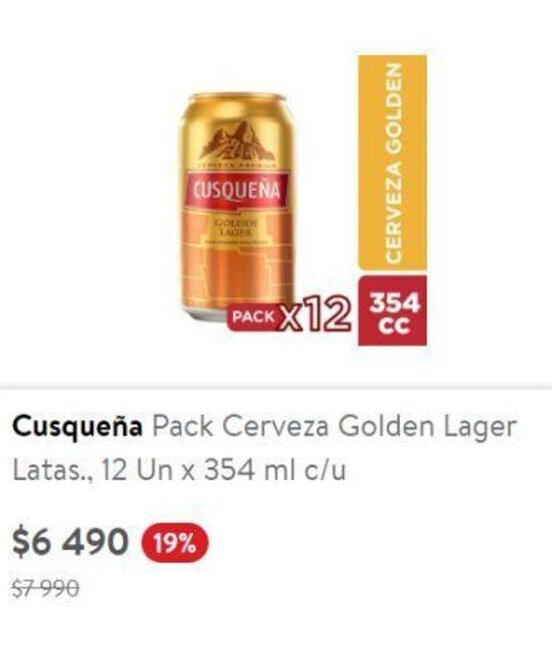
Task: Click the $6 490 sale price
Action: [x=70, y=543]
